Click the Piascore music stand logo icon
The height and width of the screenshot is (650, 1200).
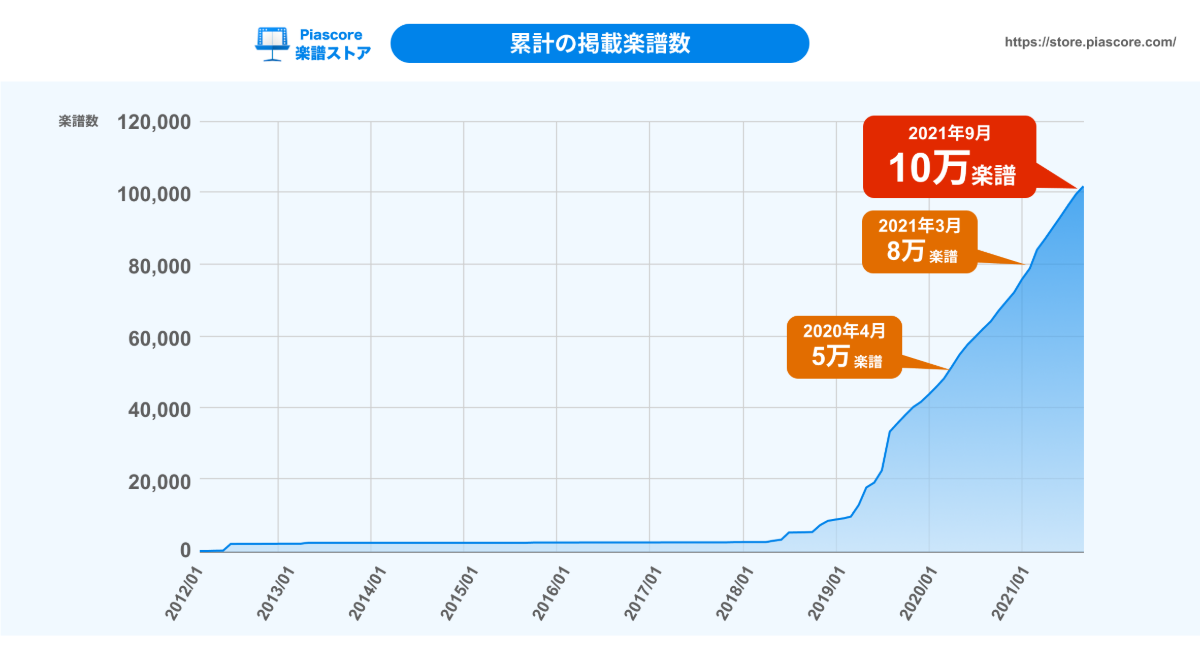(x=273, y=44)
